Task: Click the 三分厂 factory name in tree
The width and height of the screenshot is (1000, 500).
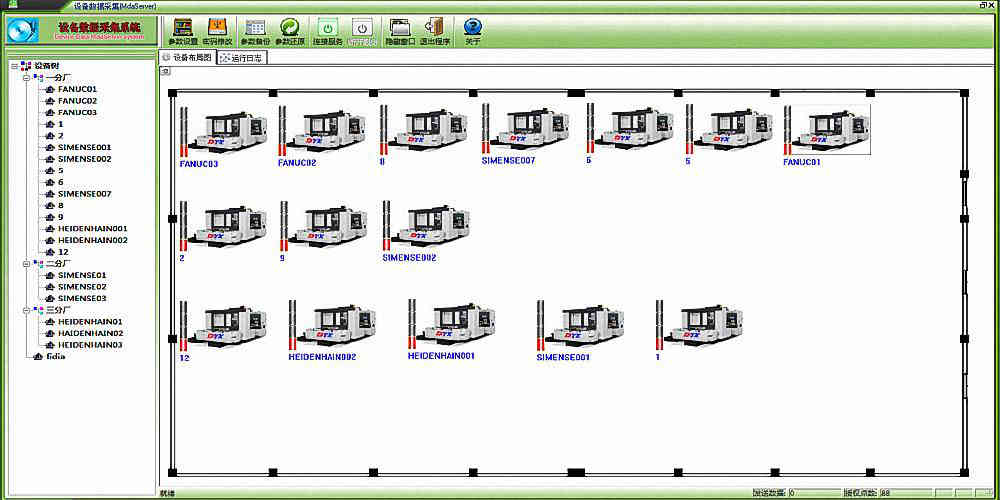Action: click(x=59, y=310)
